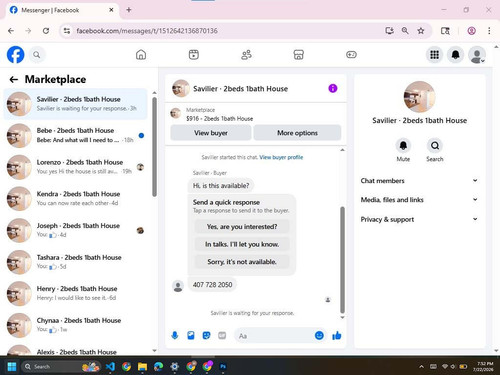Click More options button
Image resolution: width=500 pixels, height=375 pixels.
coord(297,133)
